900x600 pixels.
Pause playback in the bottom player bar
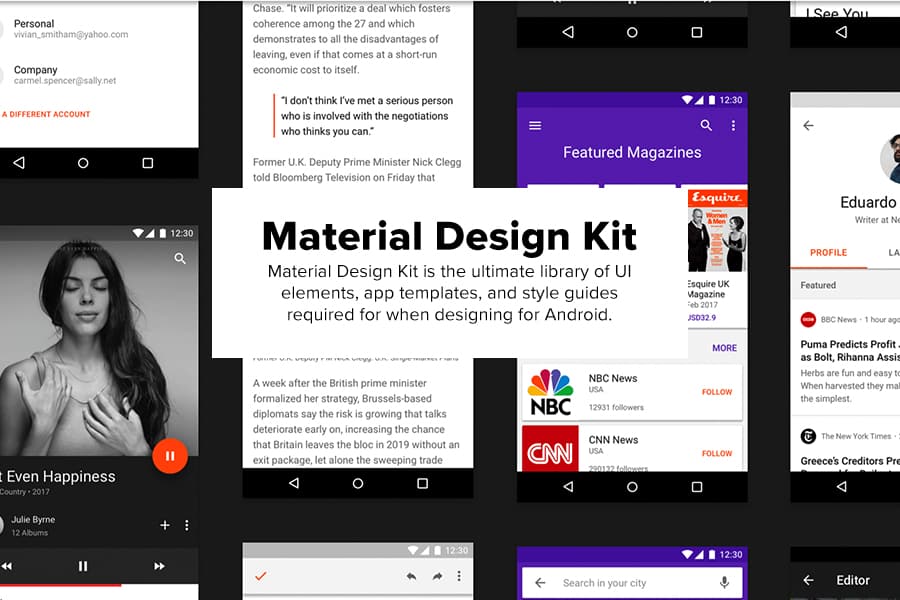point(83,566)
